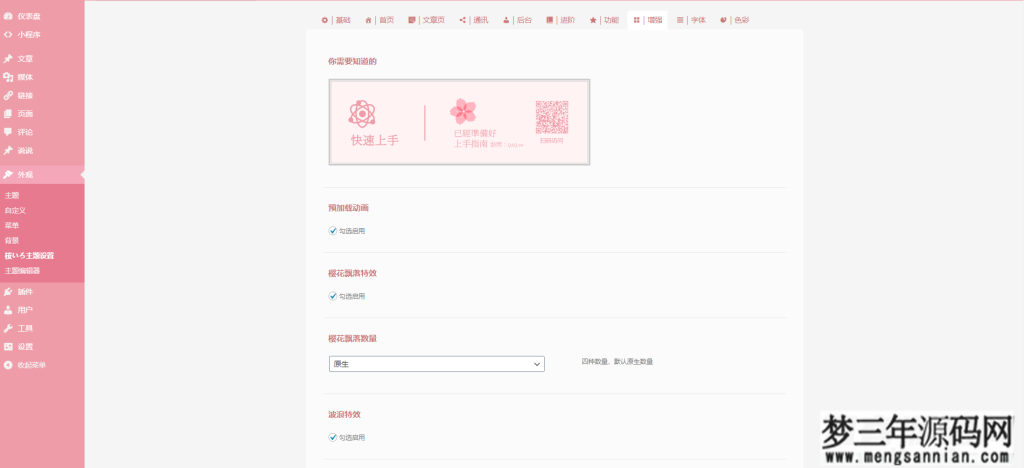Open the 说说 pushpin icon in sidebar

tap(8, 151)
